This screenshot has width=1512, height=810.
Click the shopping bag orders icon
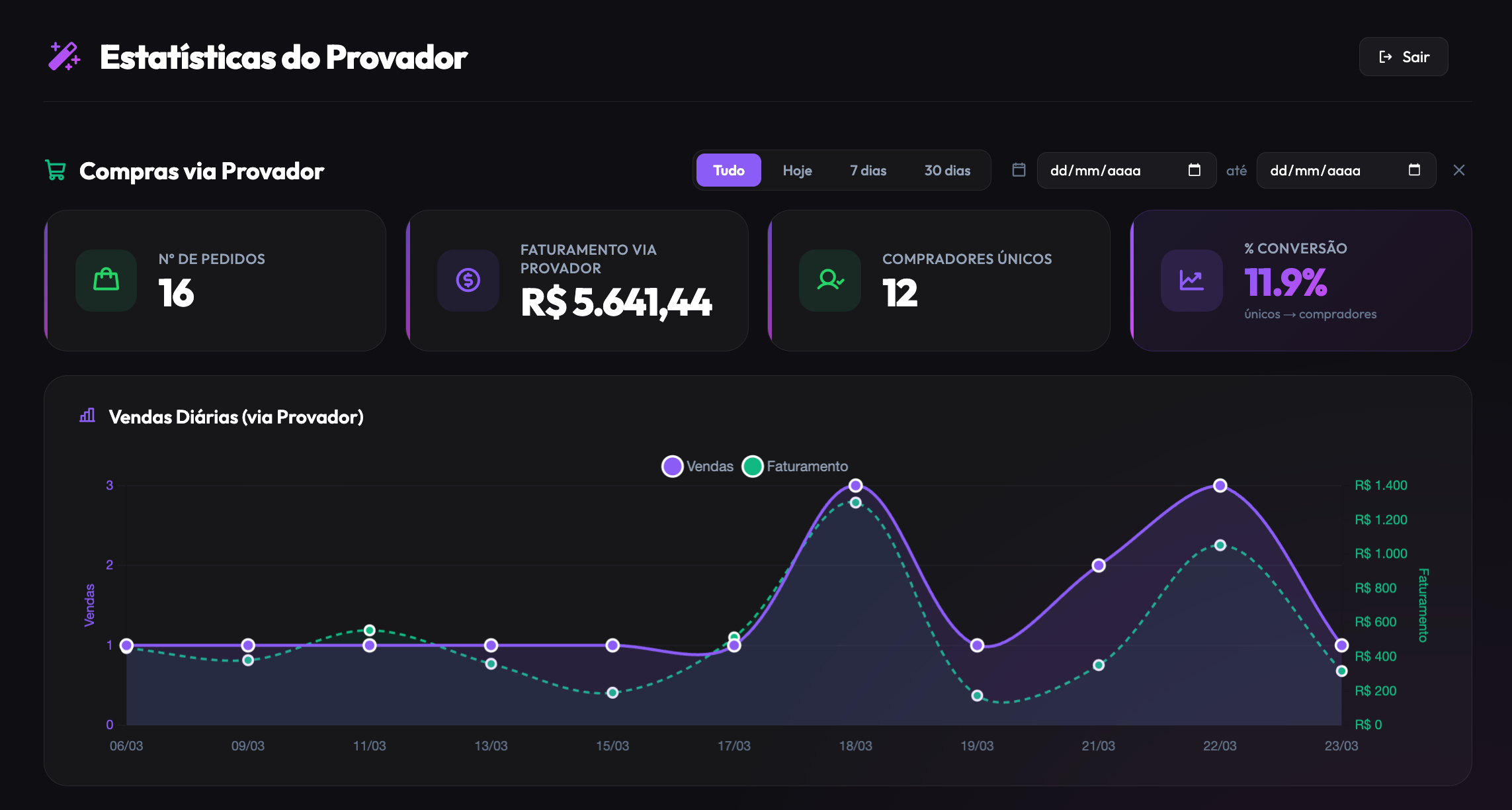coord(106,280)
